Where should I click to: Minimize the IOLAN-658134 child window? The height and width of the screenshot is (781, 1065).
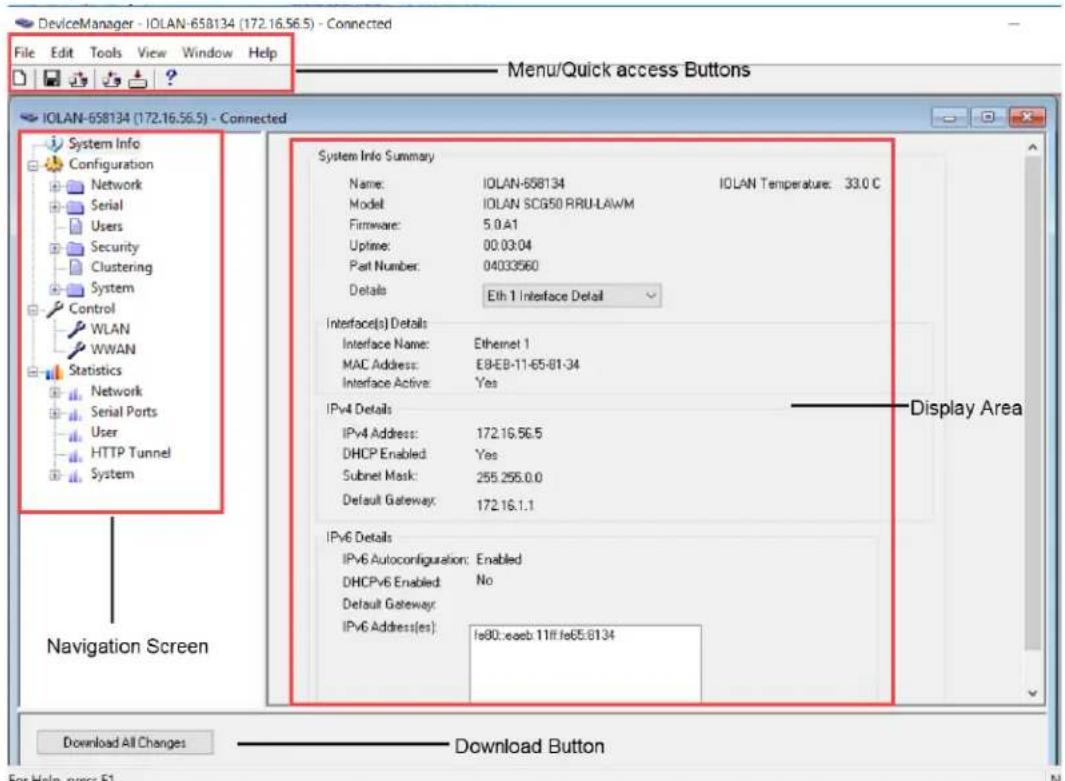(950, 118)
